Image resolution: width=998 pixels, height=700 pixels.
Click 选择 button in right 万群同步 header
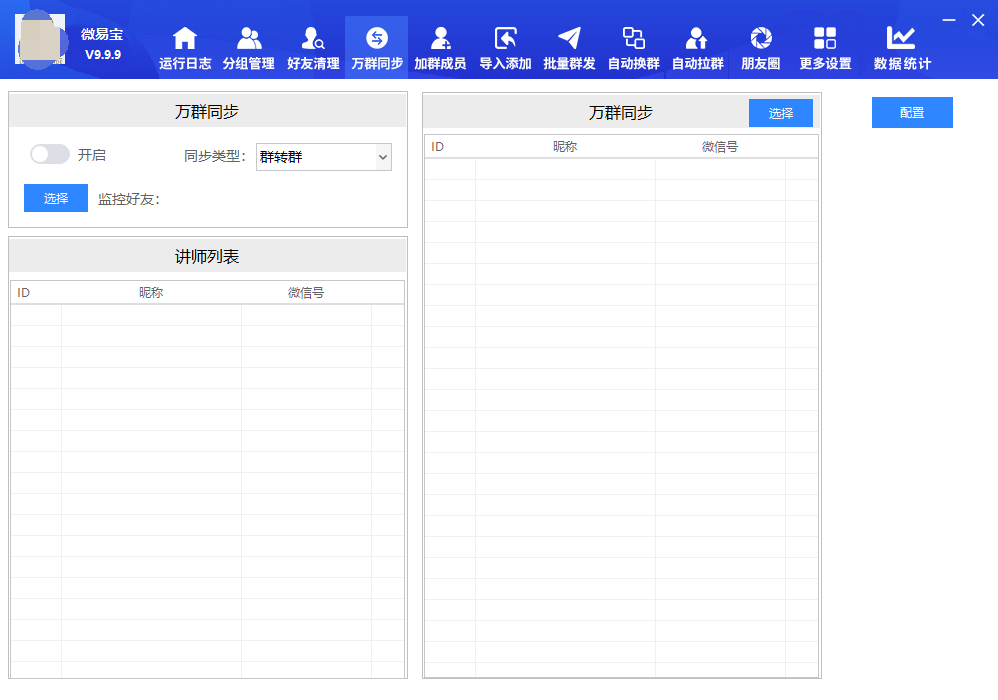[781, 113]
